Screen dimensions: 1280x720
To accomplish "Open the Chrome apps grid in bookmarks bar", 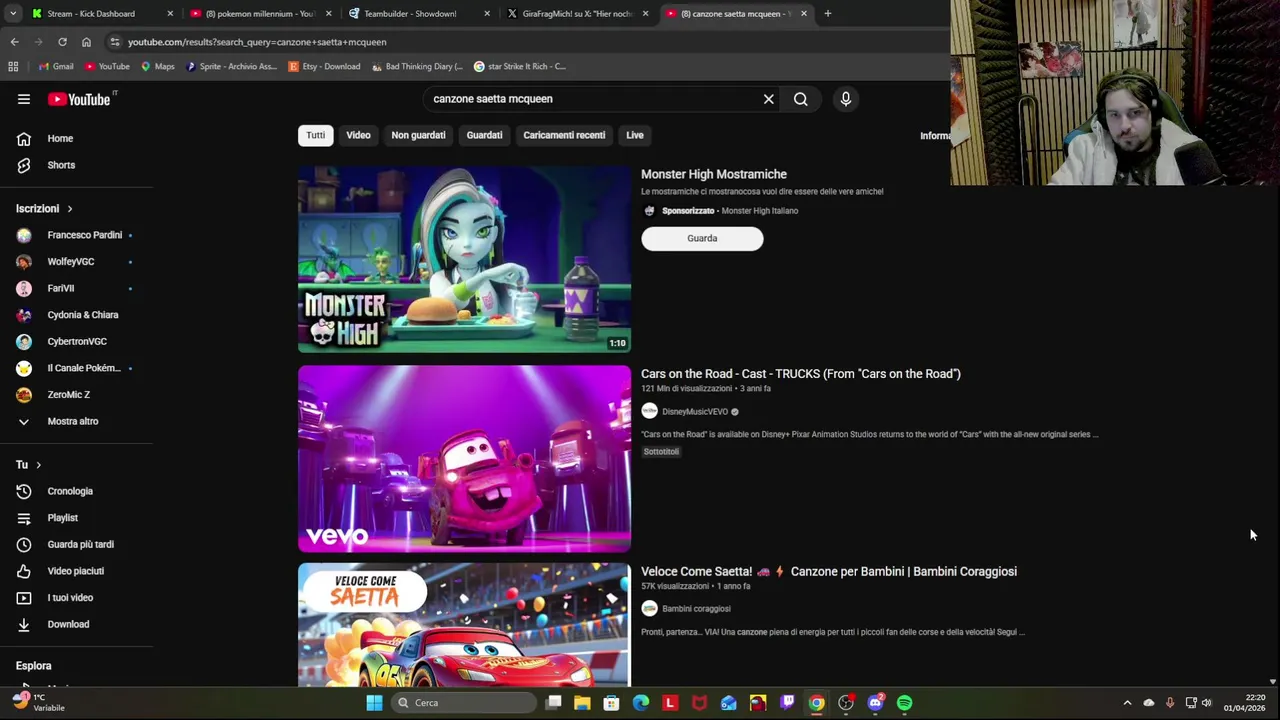I will click(13, 66).
